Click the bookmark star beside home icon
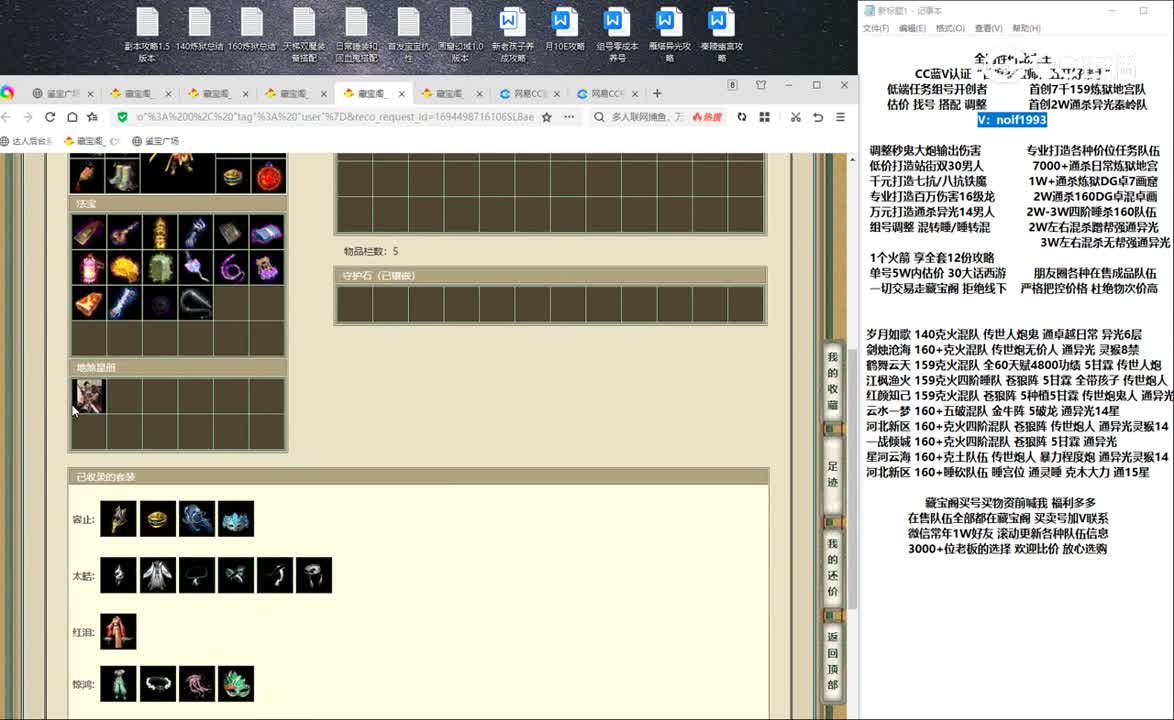1174x720 pixels. (x=93, y=117)
